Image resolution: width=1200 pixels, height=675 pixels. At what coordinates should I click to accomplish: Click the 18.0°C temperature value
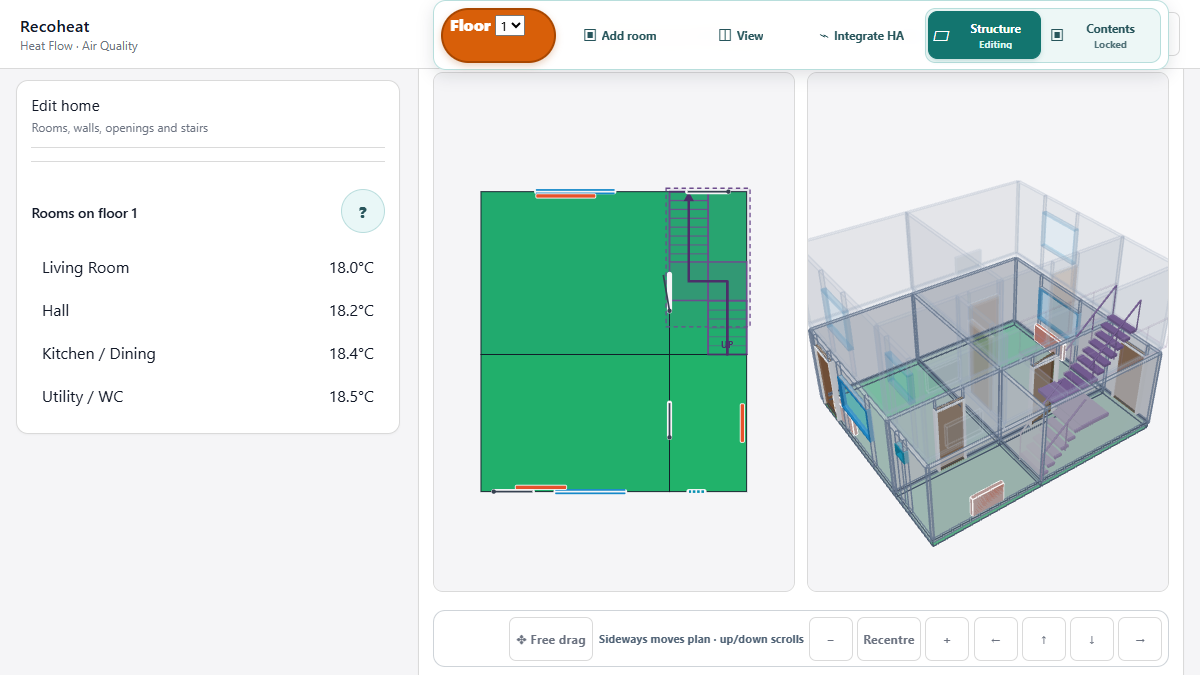pos(352,268)
